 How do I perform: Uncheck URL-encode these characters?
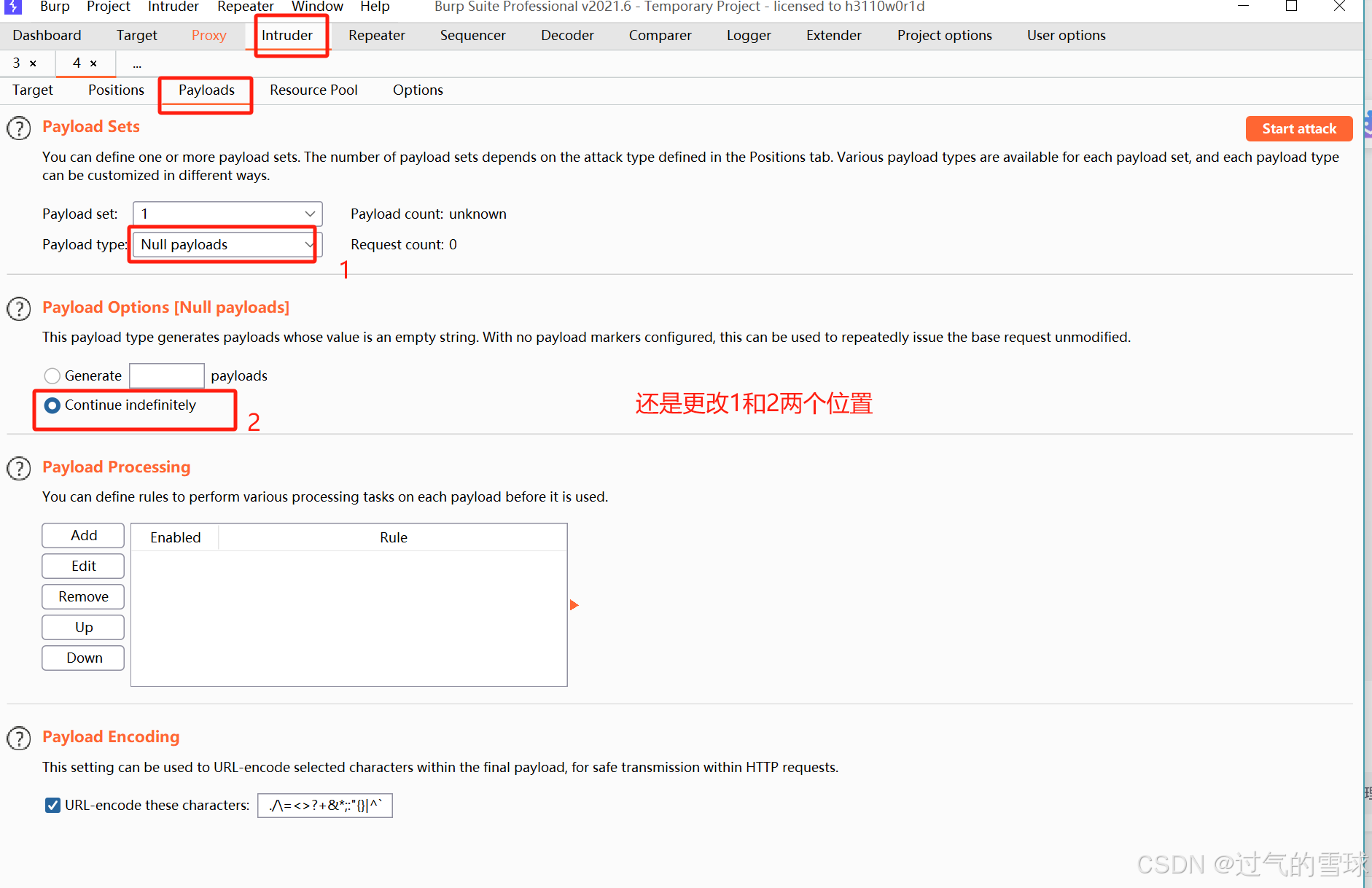point(52,805)
